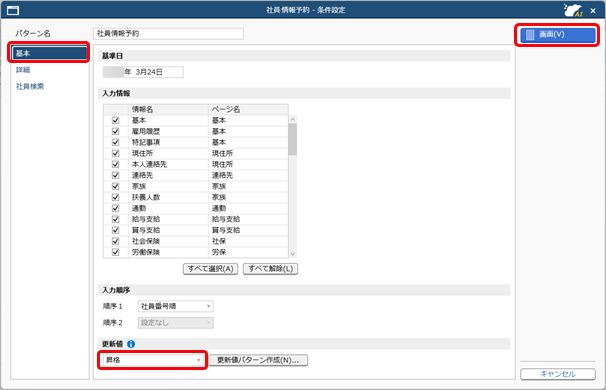Viewport: 606px width, 390px height.
Task: Uncheck the 基本 information checkbox
Action: 115,120
